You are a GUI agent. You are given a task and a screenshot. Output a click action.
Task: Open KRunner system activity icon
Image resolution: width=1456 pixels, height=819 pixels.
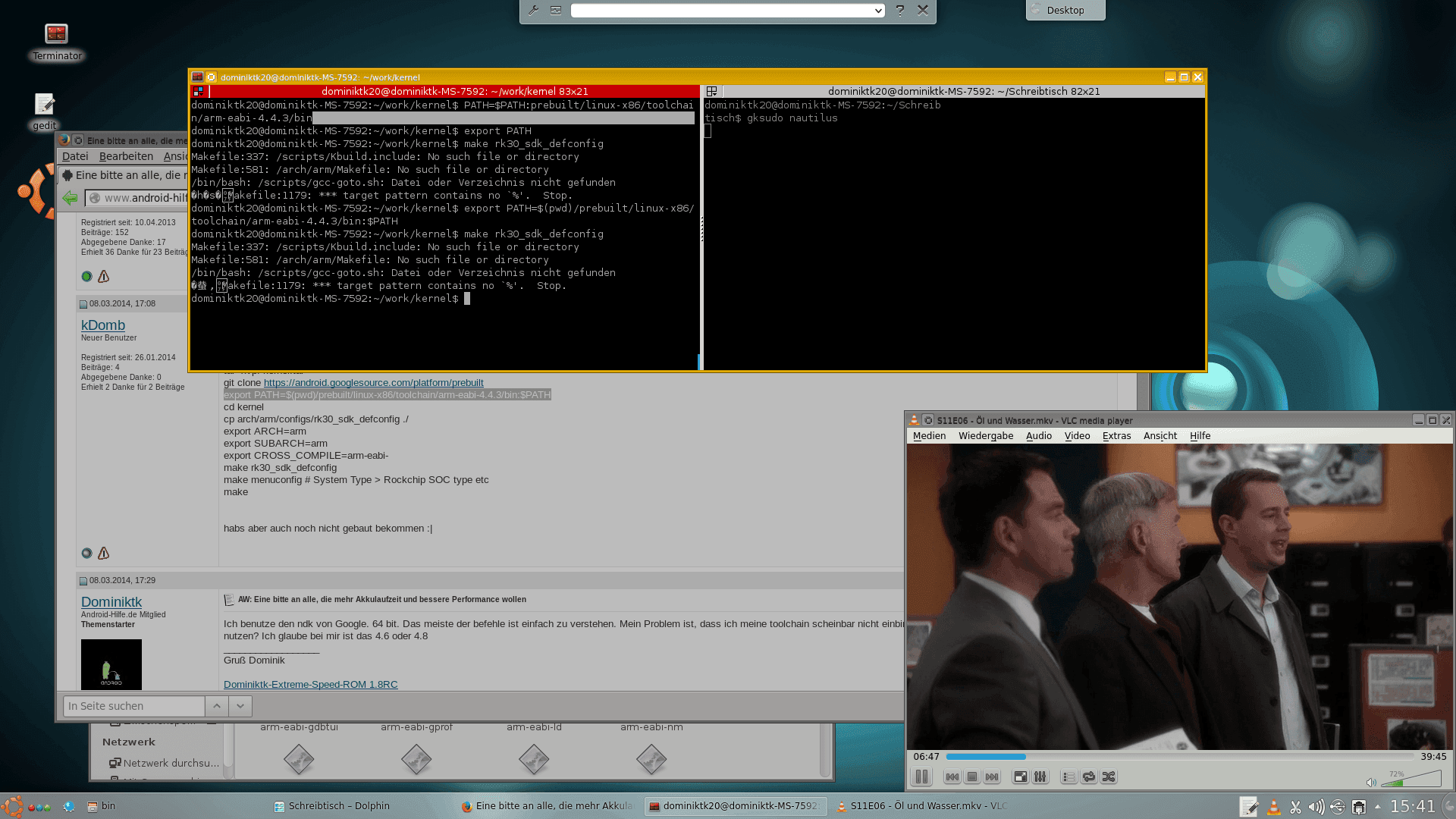click(x=556, y=11)
